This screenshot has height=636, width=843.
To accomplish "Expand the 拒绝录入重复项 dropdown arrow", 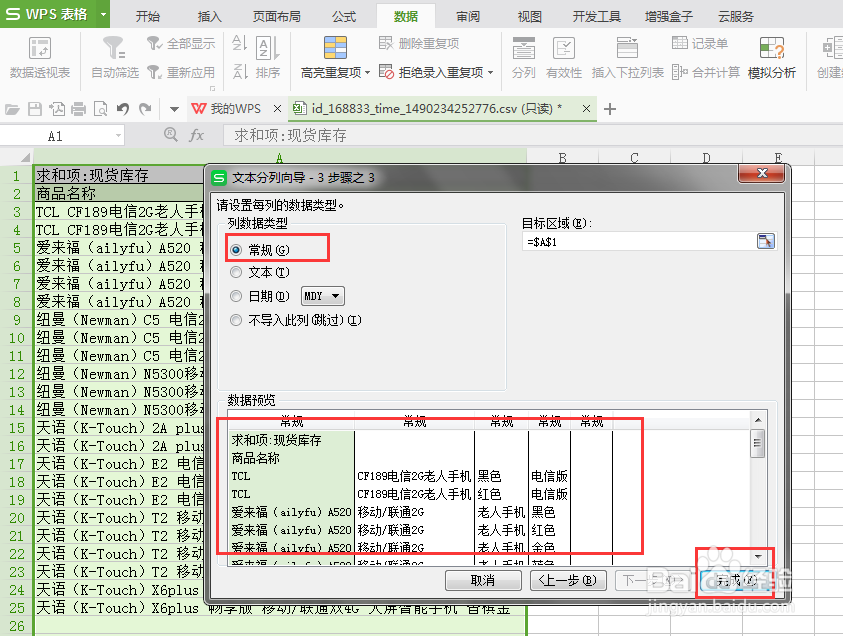I will click(490, 72).
